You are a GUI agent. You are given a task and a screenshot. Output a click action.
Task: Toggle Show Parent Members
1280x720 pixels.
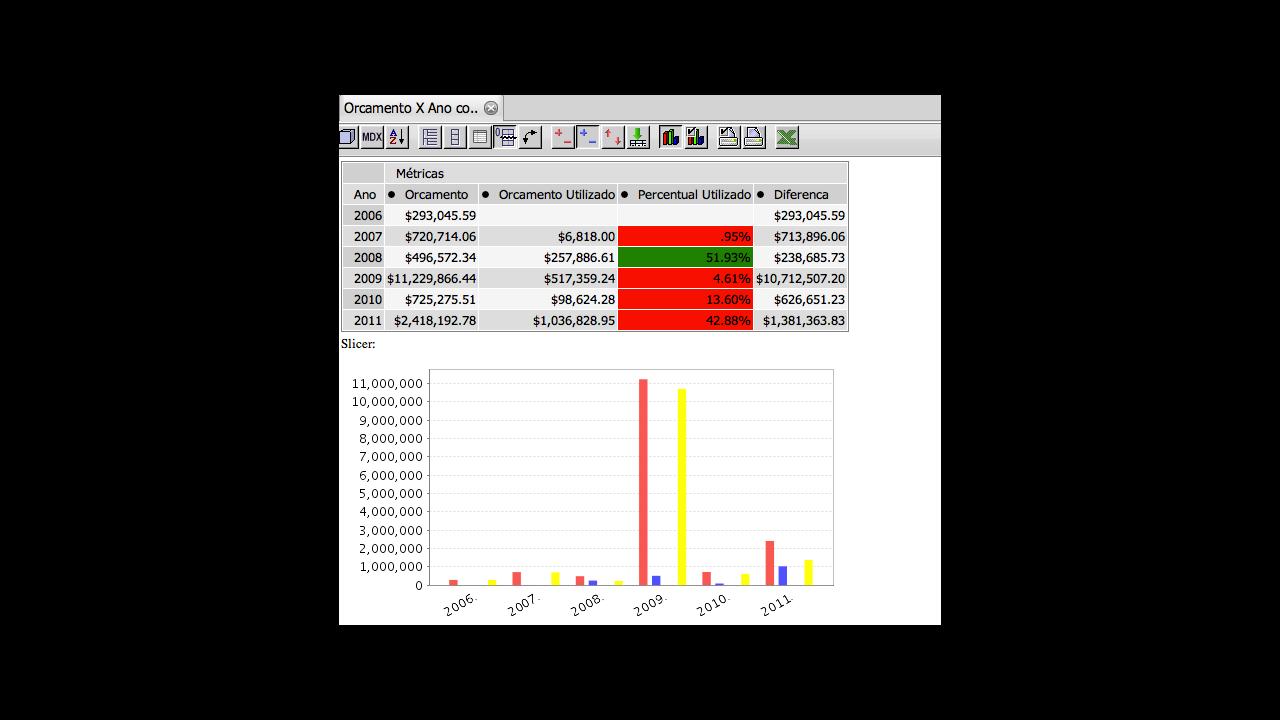(x=430, y=137)
